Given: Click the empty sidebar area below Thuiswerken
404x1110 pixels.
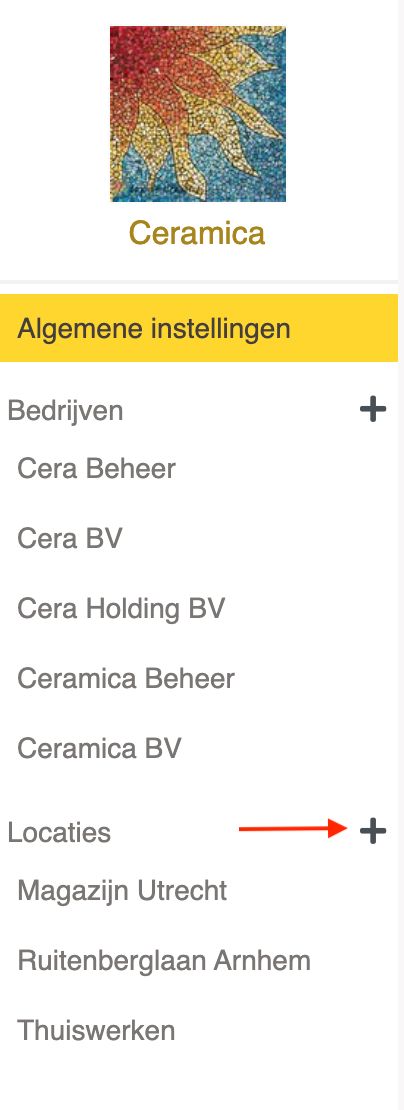Looking at the screenshot, I should pos(199,1082).
